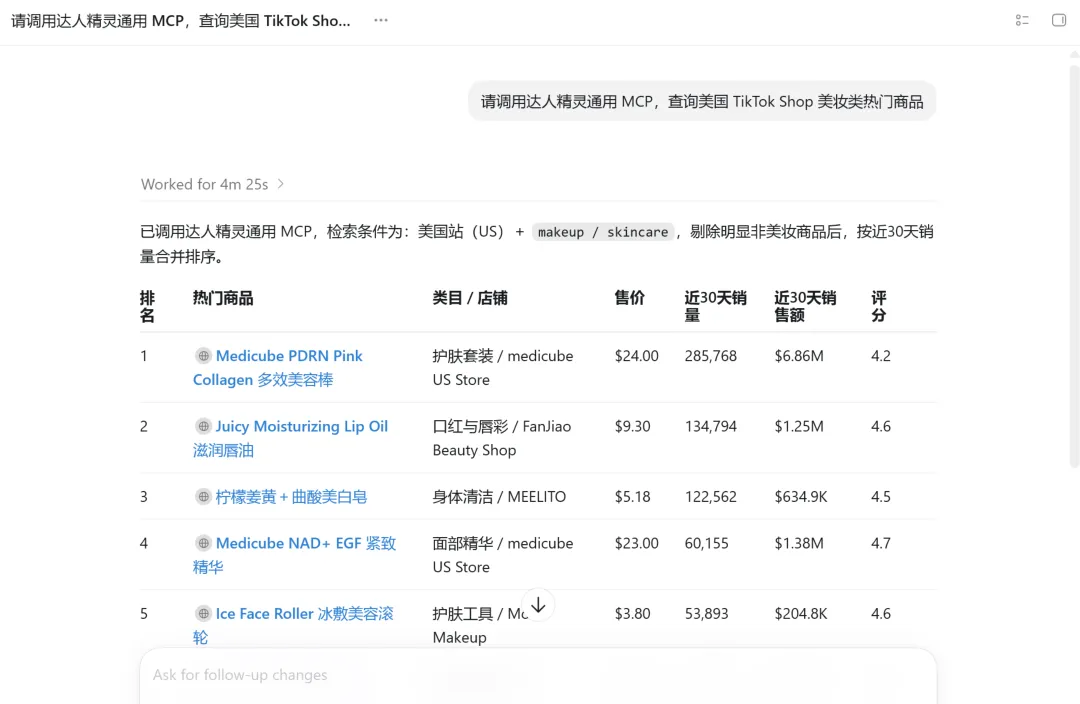Click the 近30天销量 column header
Image resolution: width=1080 pixels, height=704 pixels.
[x=715, y=307]
